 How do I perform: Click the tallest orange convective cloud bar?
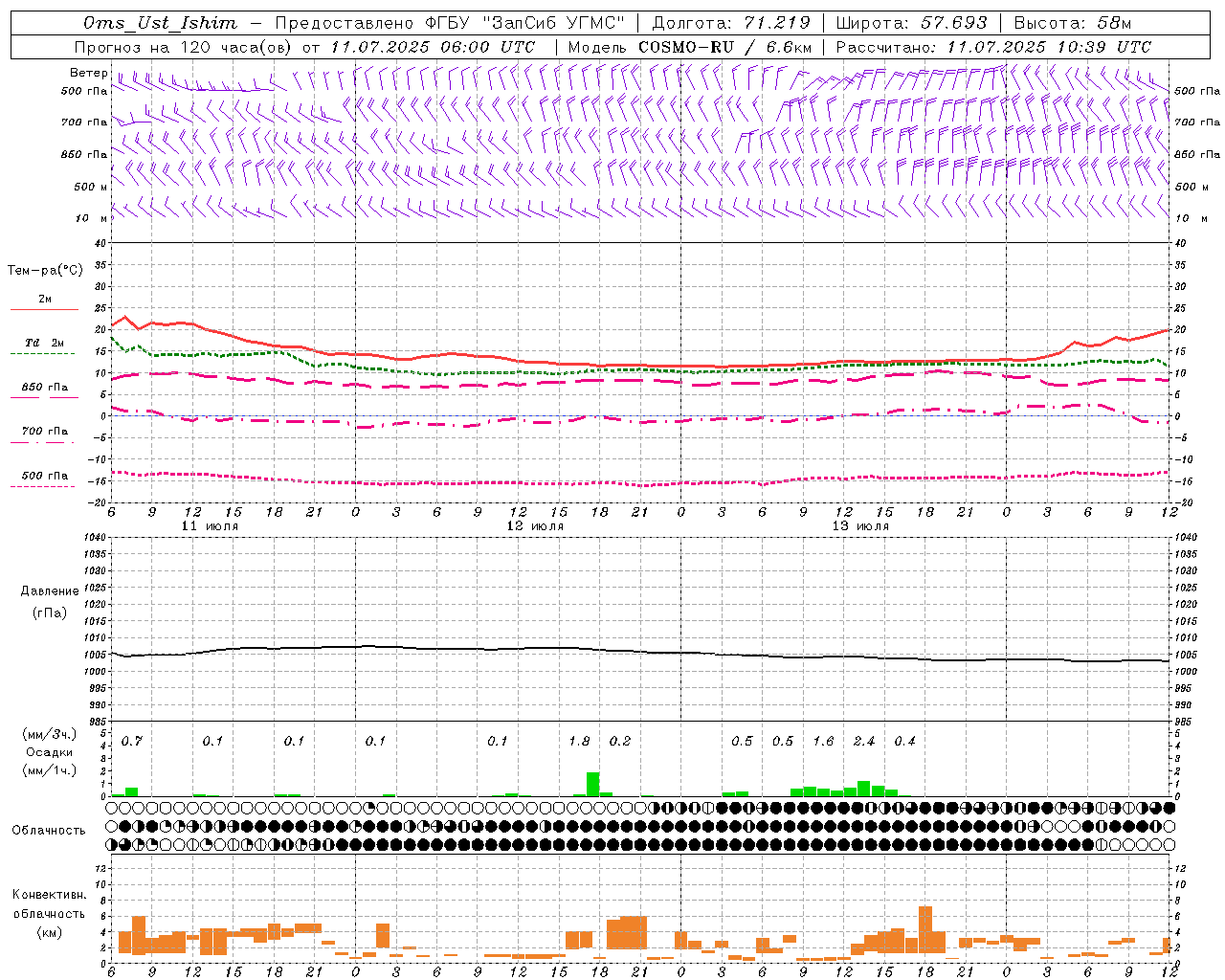click(924, 929)
